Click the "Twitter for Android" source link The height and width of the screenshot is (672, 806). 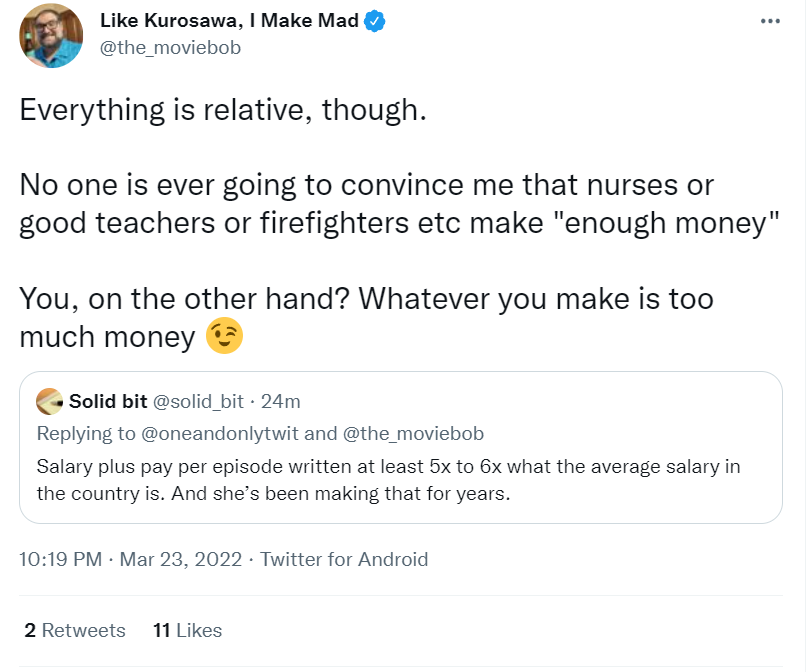[344, 559]
